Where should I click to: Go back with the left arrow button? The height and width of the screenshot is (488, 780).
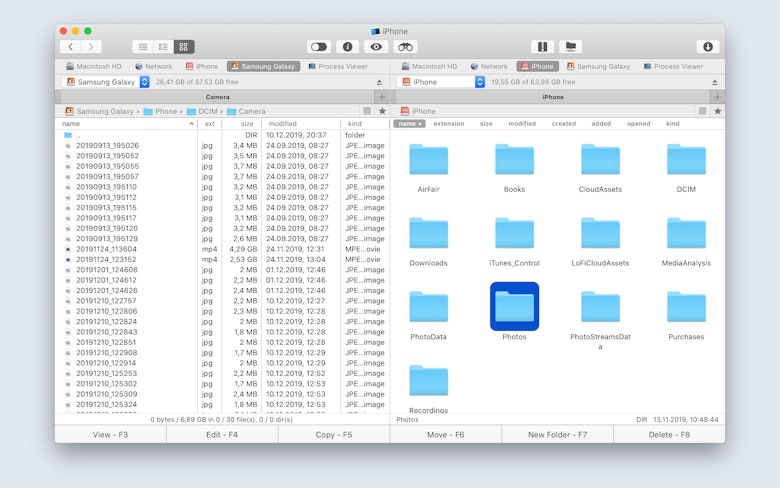point(70,47)
